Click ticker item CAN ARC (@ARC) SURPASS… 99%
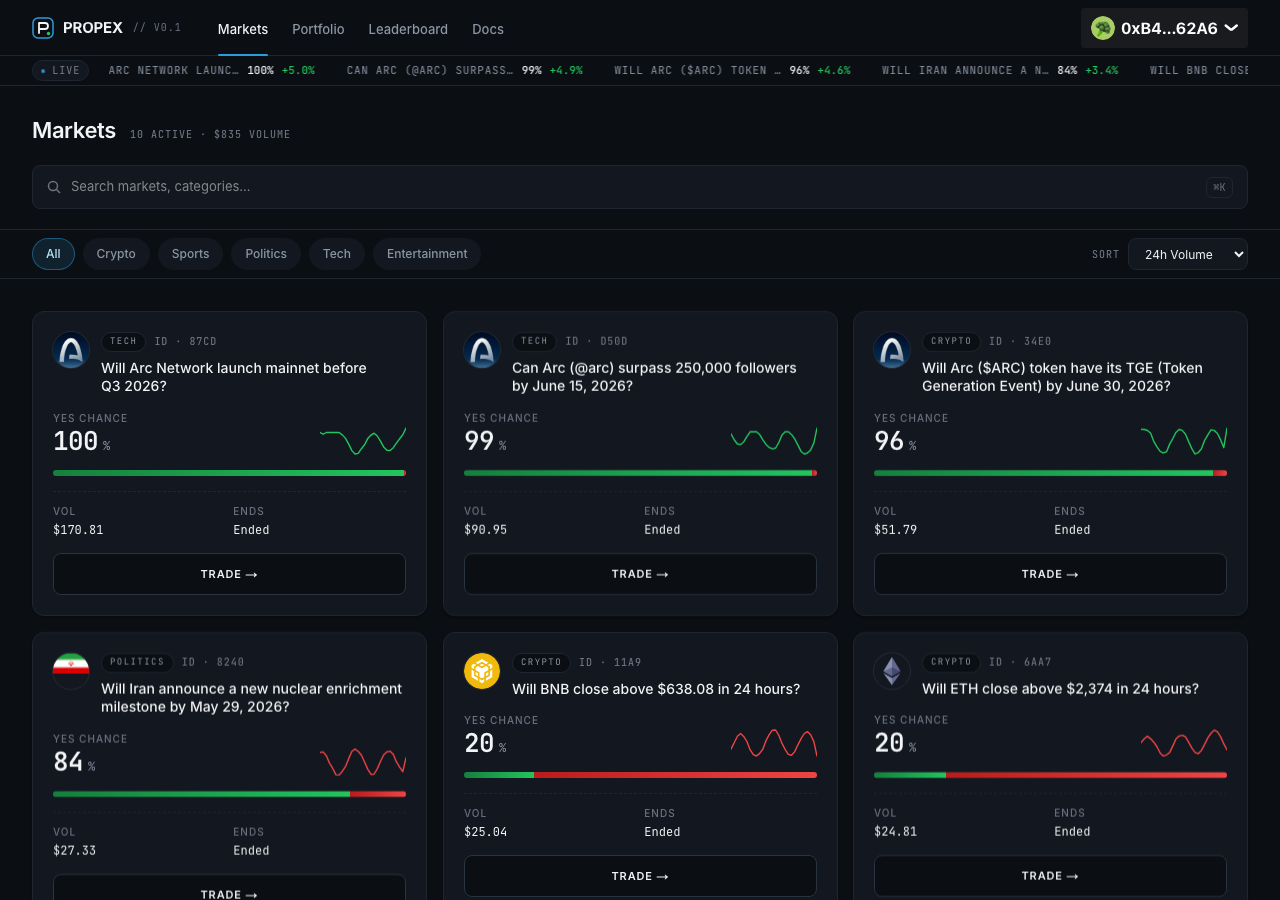The width and height of the screenshot is (1280, 900). [x=465, y=70]
